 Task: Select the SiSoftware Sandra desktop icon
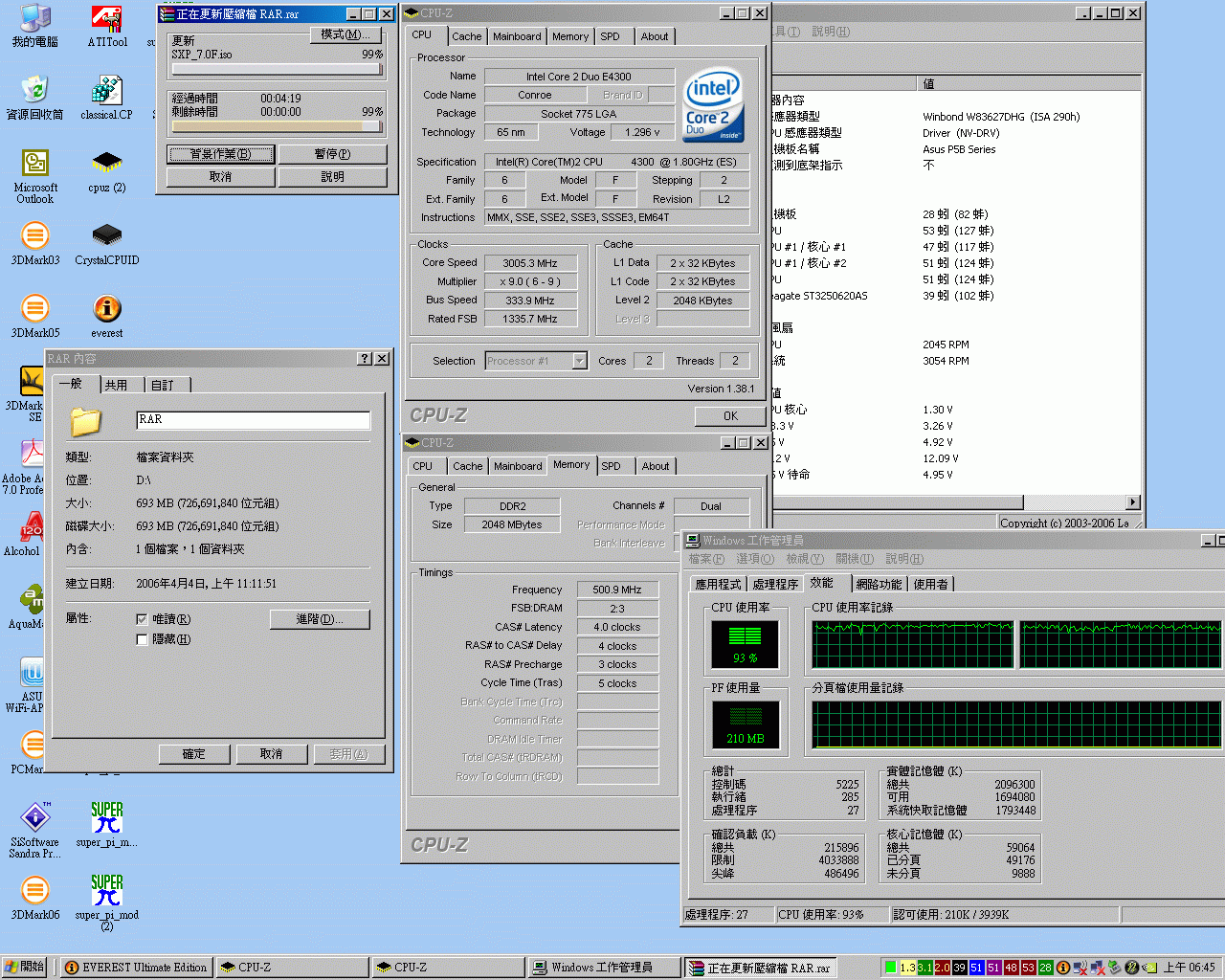click(34, 830)
